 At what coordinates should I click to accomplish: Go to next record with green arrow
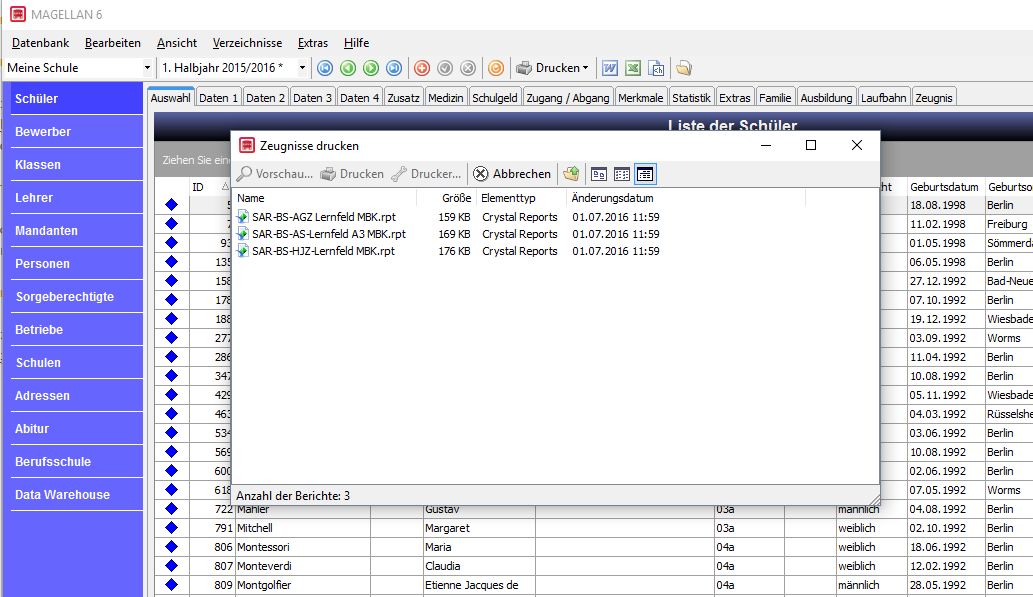coord(371,68)
